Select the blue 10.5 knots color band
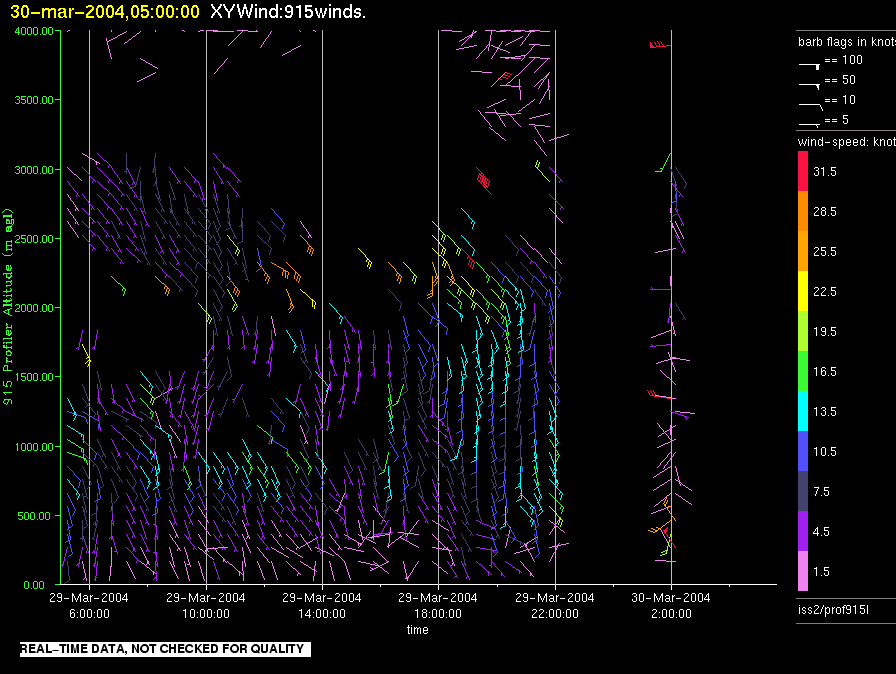 [803, 451]
